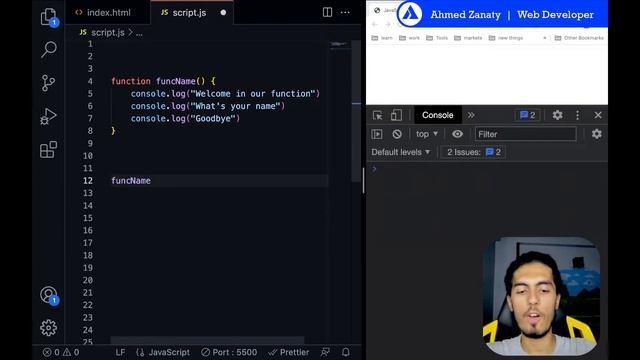
Task: Open the markets bookmarks folder
Action: [x=468, y=38]
